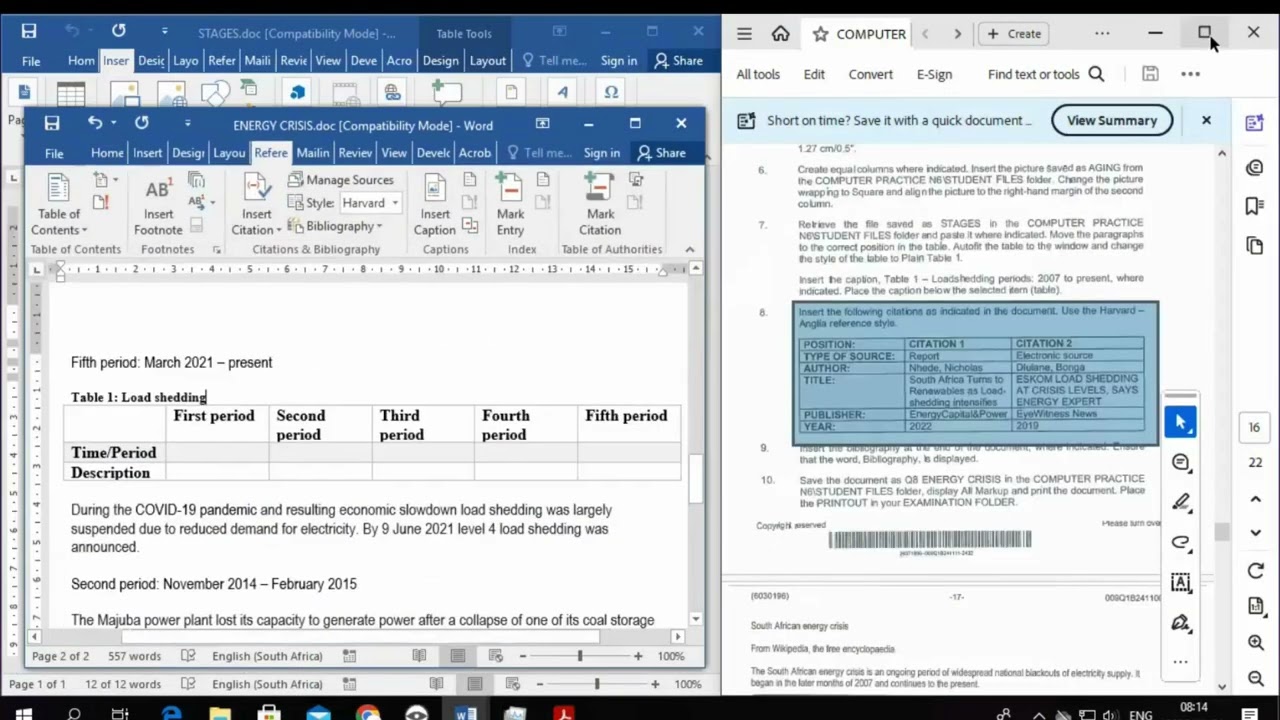Image resolution: width=1280 pixels, height=720 pixels.
Task: Open the Undo history dropdown arrow
Action: 113,123
